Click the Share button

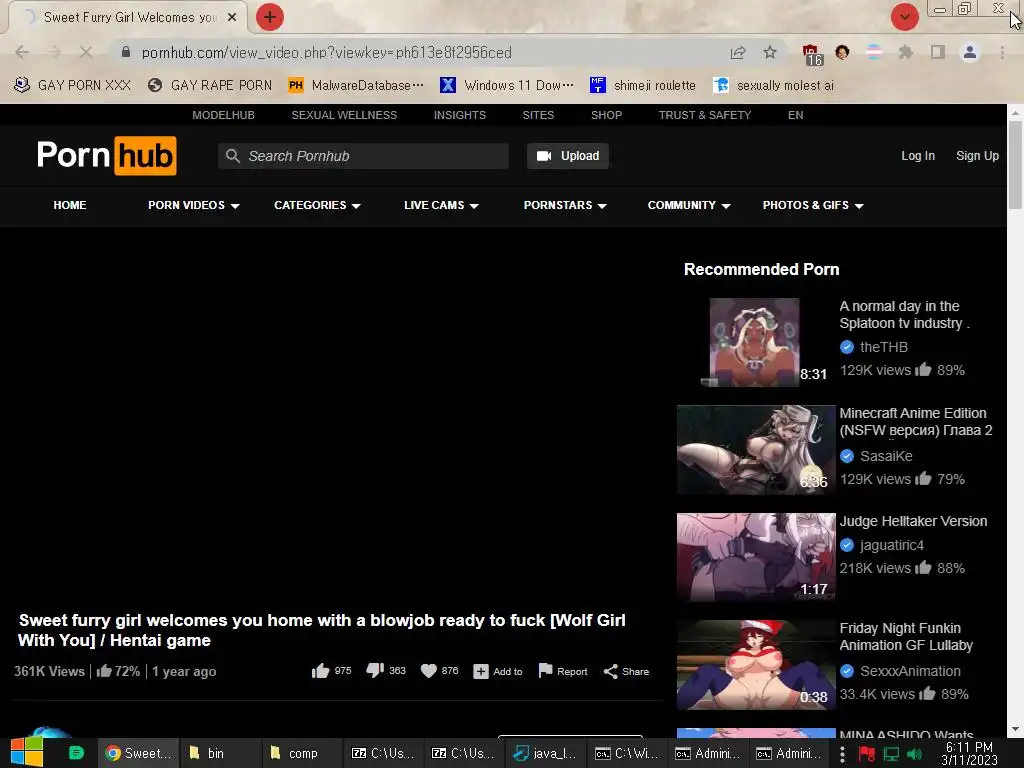click(x=626, y=671)
